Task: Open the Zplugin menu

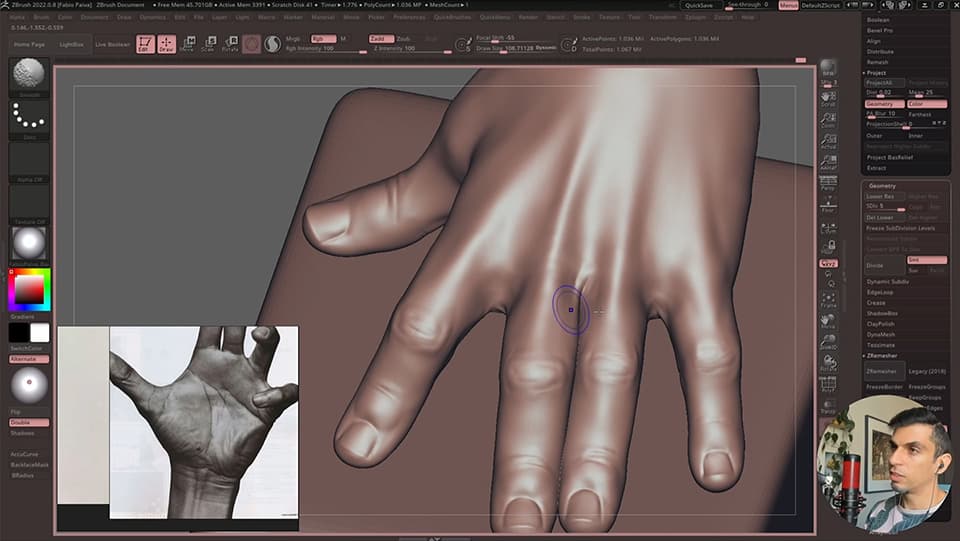Action: (695, 17)
